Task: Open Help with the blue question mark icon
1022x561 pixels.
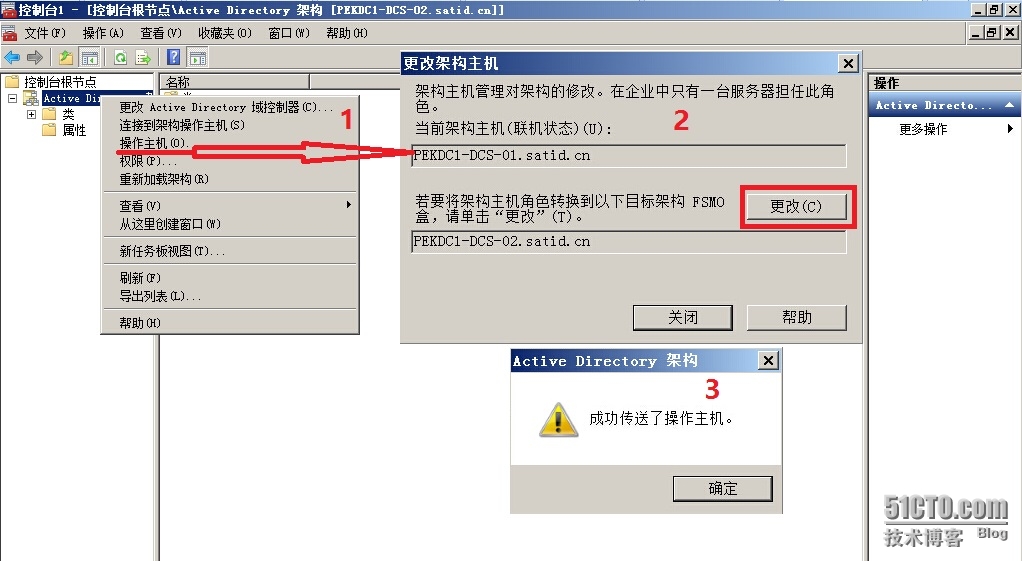Action: 173,57
